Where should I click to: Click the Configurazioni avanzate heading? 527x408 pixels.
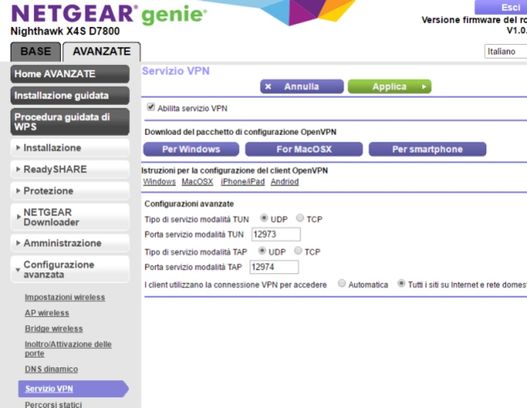189,204
